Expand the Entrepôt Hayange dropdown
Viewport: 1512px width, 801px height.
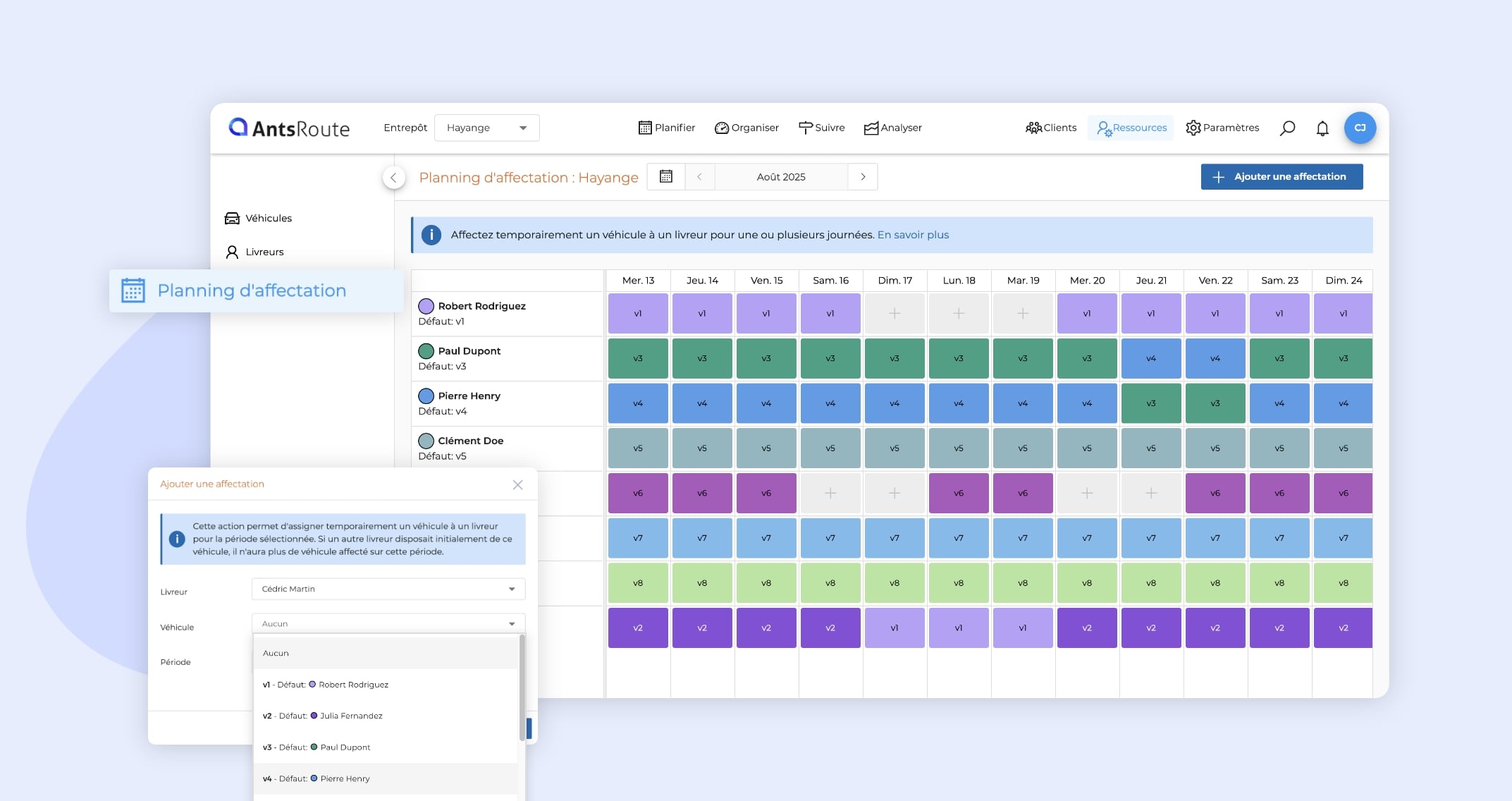tap(487, 128)
